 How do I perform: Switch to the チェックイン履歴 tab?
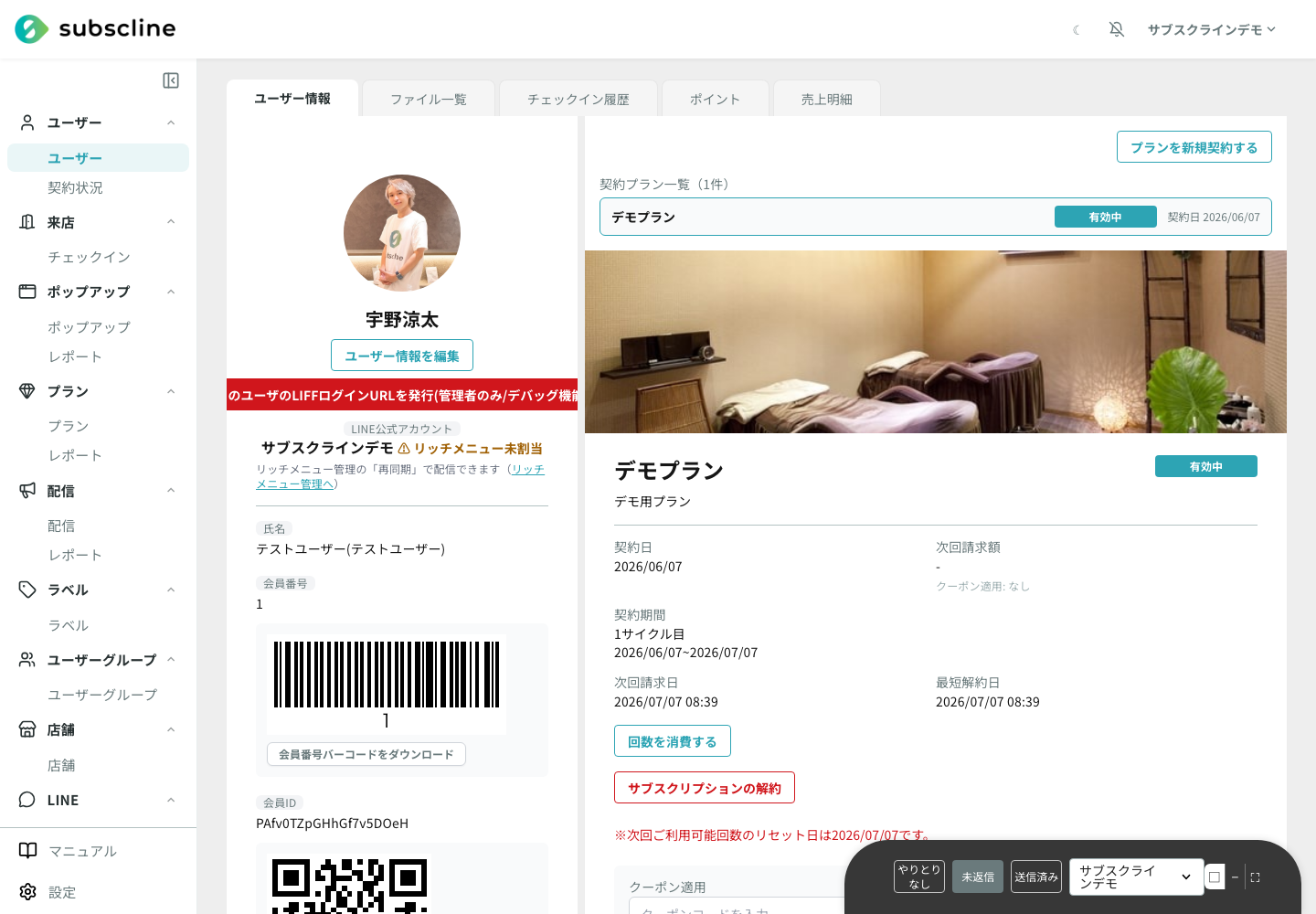(x=578, y=99)
